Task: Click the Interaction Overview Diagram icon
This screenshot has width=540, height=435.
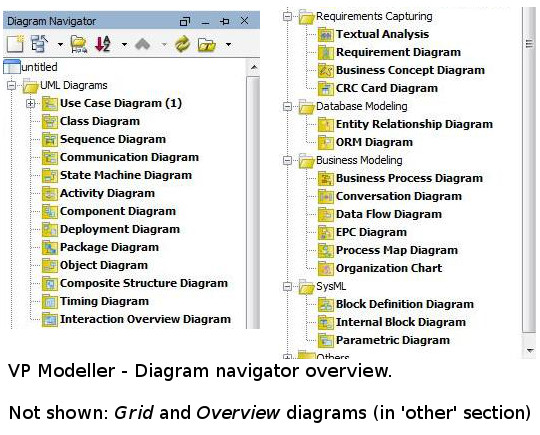Action: coord(50,319)
